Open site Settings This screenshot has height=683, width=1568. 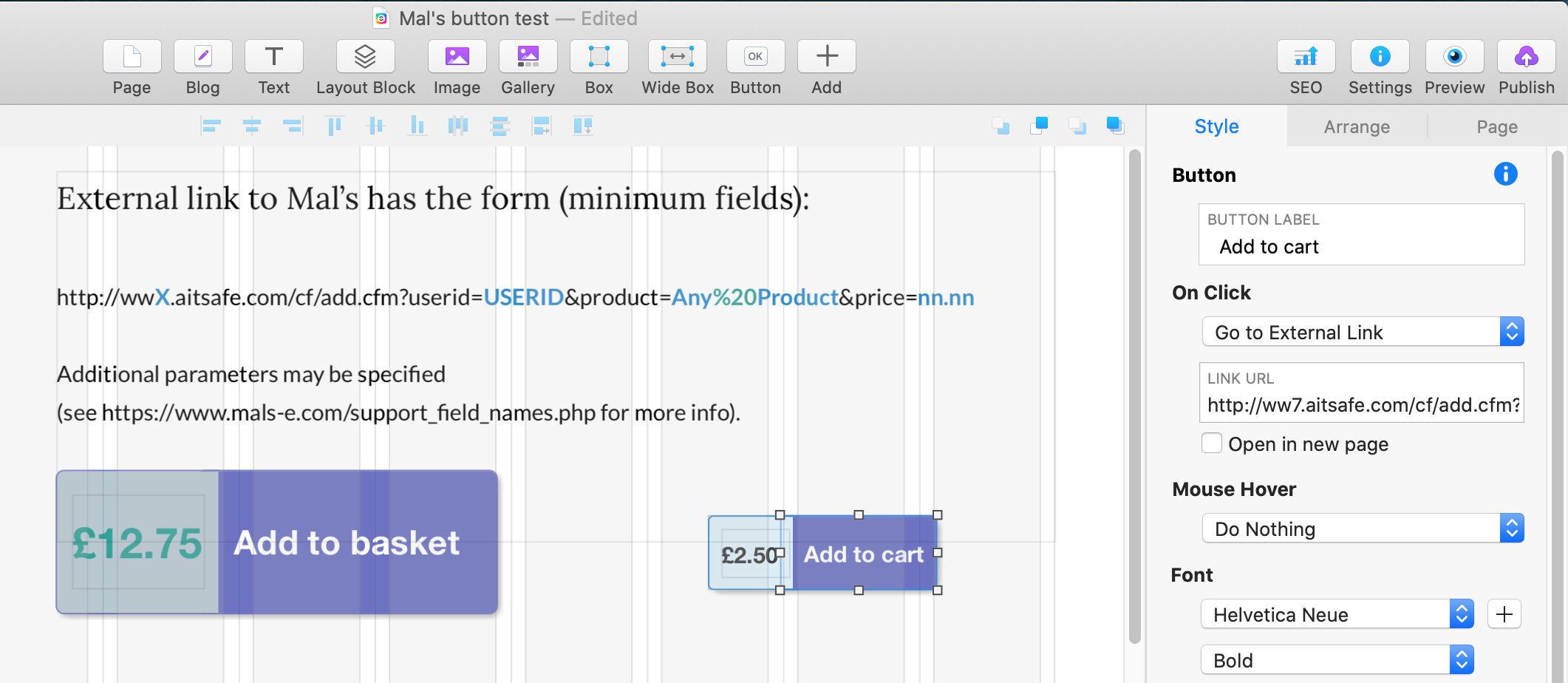tap(1380, 57)
